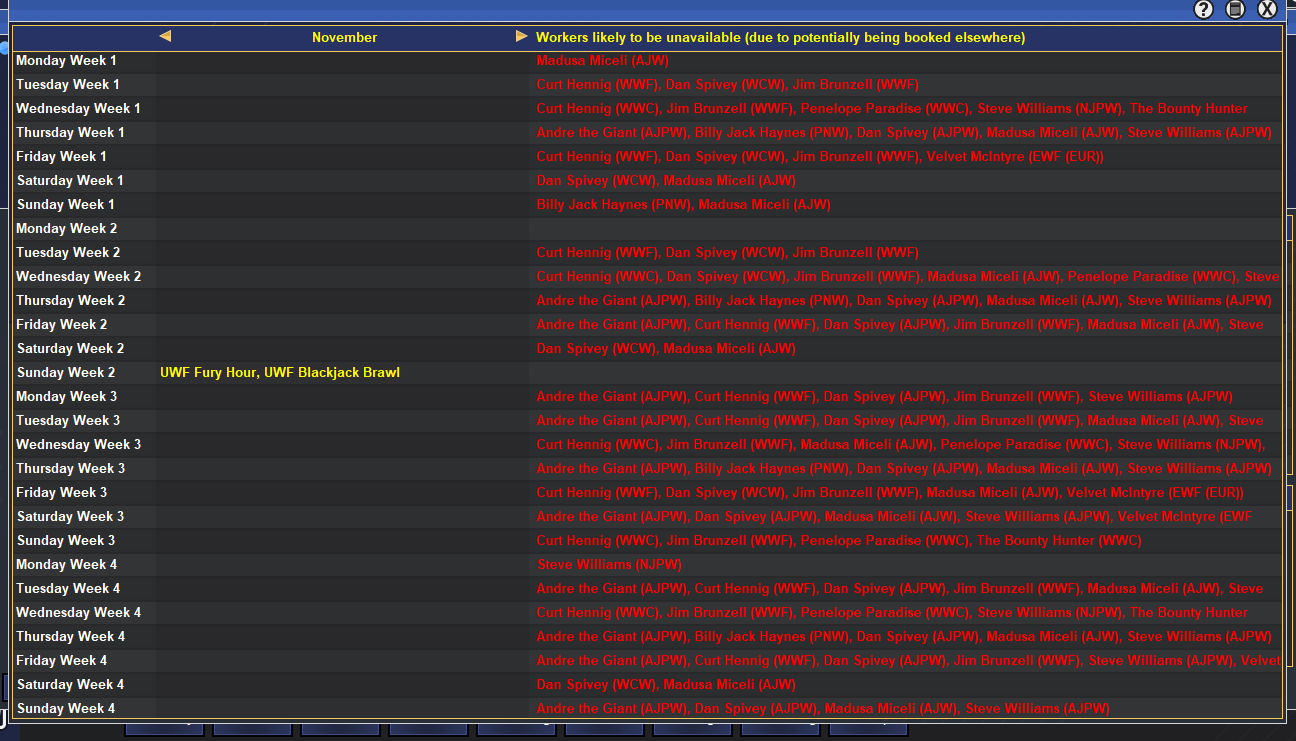Select the Monday Week 2 row
This screenshot has width=1296, height=741.
[647, 229]
